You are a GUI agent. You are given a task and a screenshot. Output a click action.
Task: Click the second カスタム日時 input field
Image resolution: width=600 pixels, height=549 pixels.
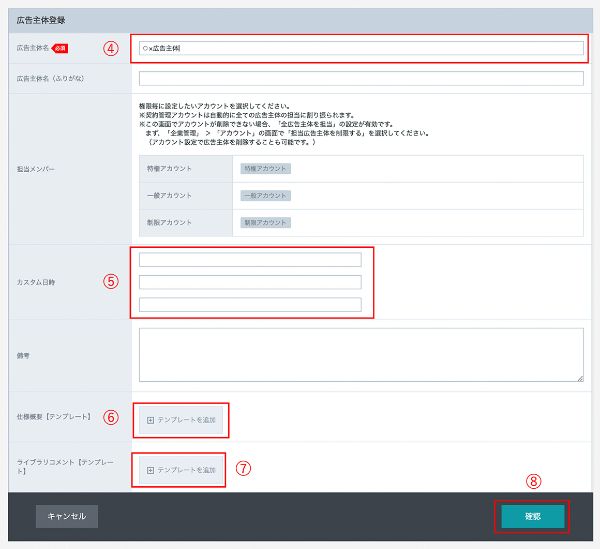coord(250,282)
